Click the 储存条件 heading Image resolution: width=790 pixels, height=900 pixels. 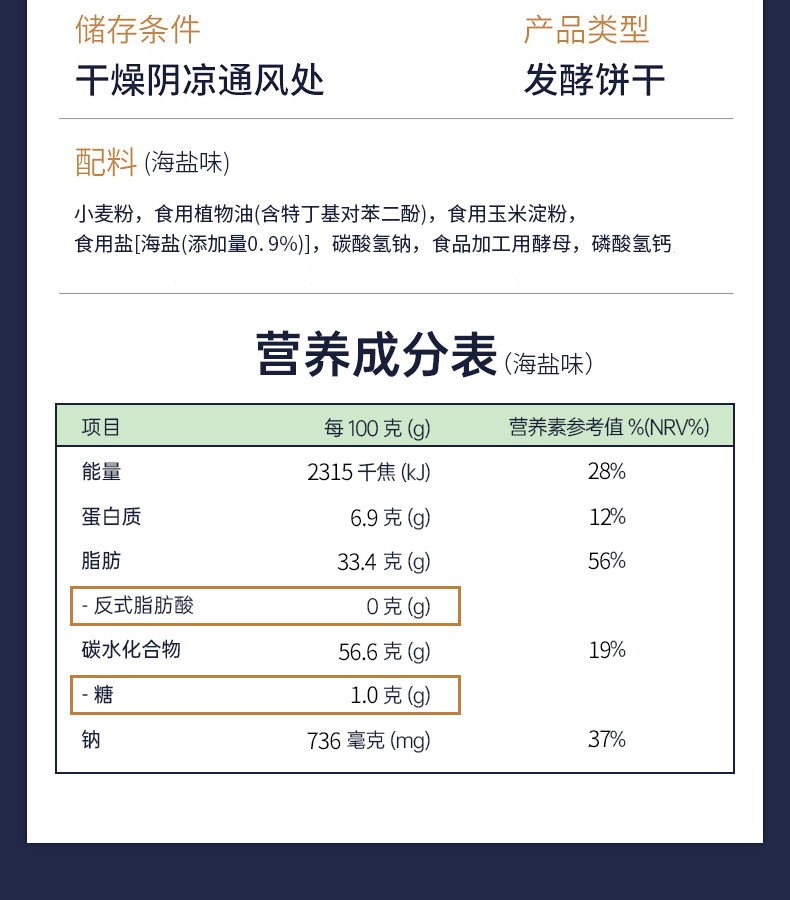(138, 30)
